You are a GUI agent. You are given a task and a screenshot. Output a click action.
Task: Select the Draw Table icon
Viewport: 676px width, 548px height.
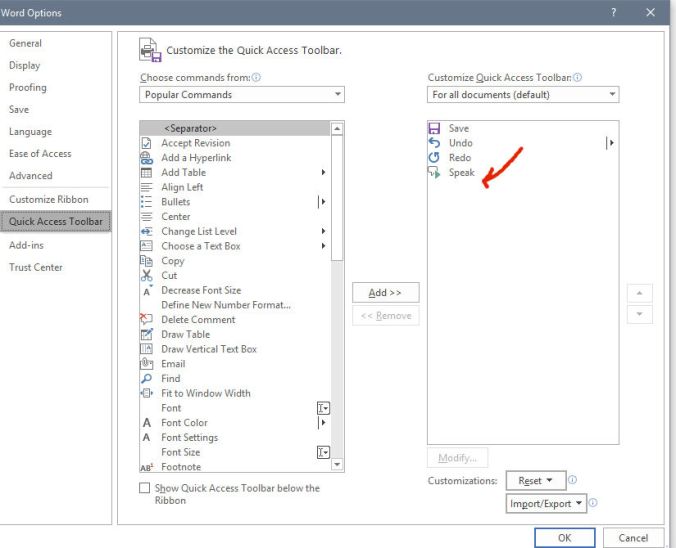(x=147, y=335)
